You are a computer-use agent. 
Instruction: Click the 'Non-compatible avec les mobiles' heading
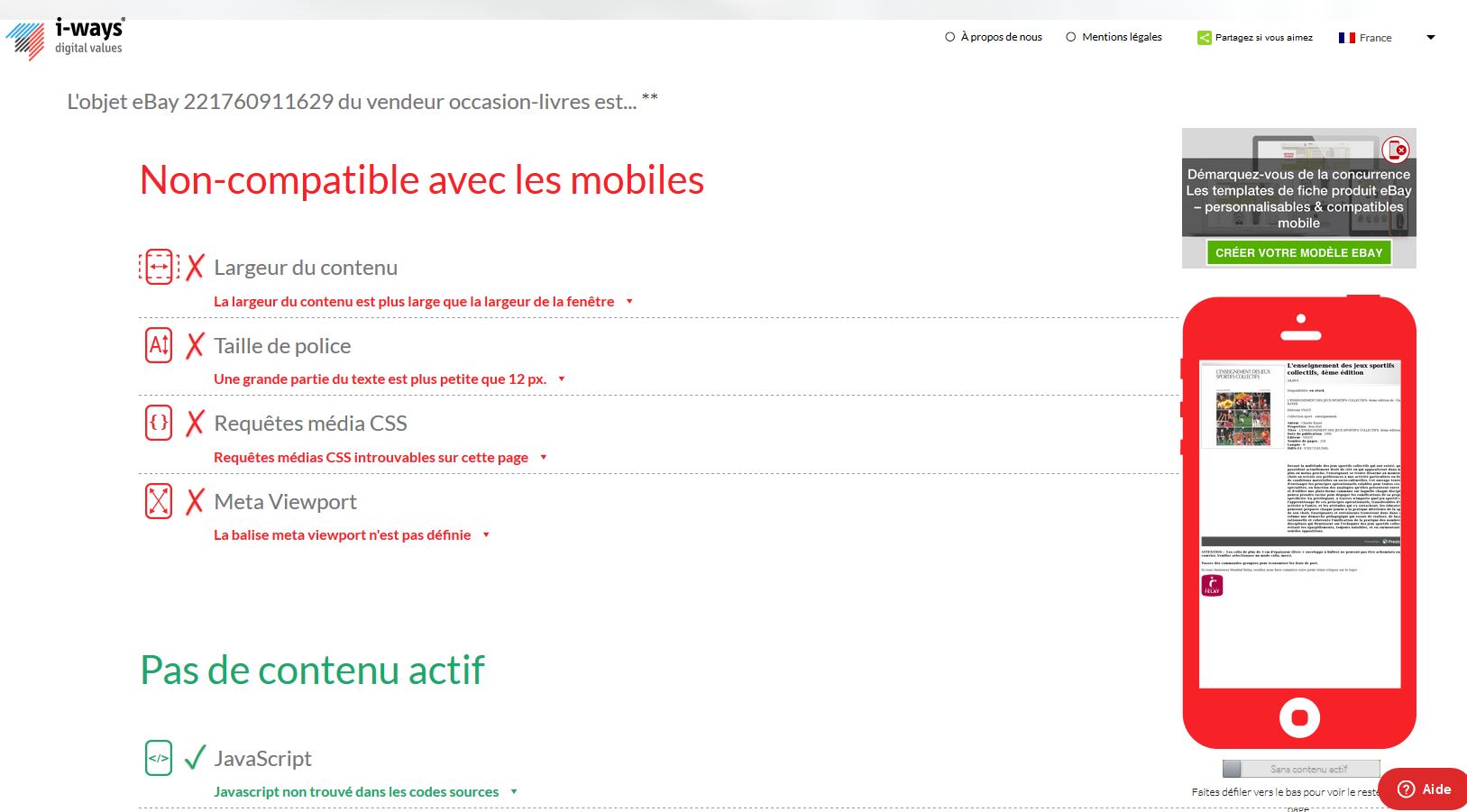pyautogui.click(x=422, y=180)
